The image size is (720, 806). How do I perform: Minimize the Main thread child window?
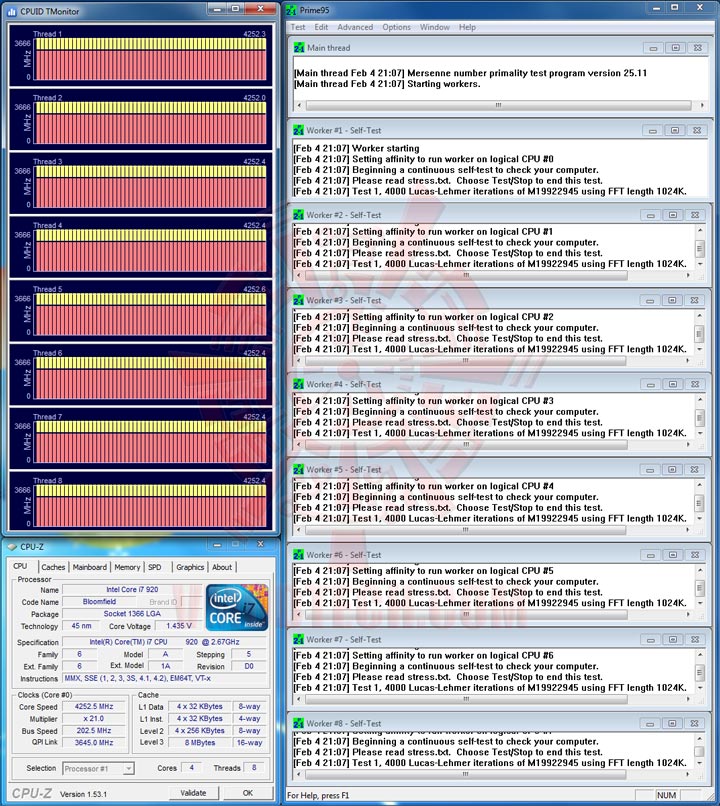pyautogui.click(x=653, y=48)
